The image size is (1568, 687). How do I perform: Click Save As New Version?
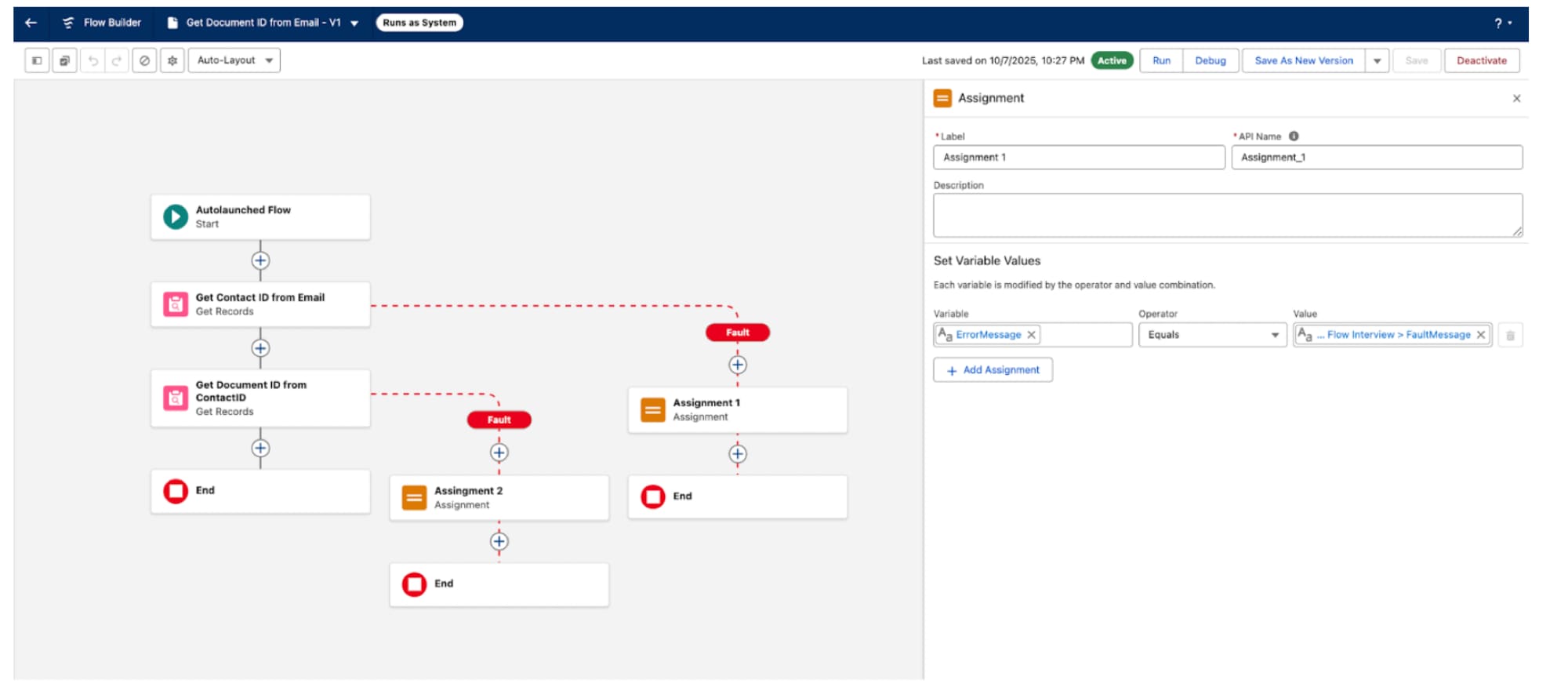click(1304, 60)
